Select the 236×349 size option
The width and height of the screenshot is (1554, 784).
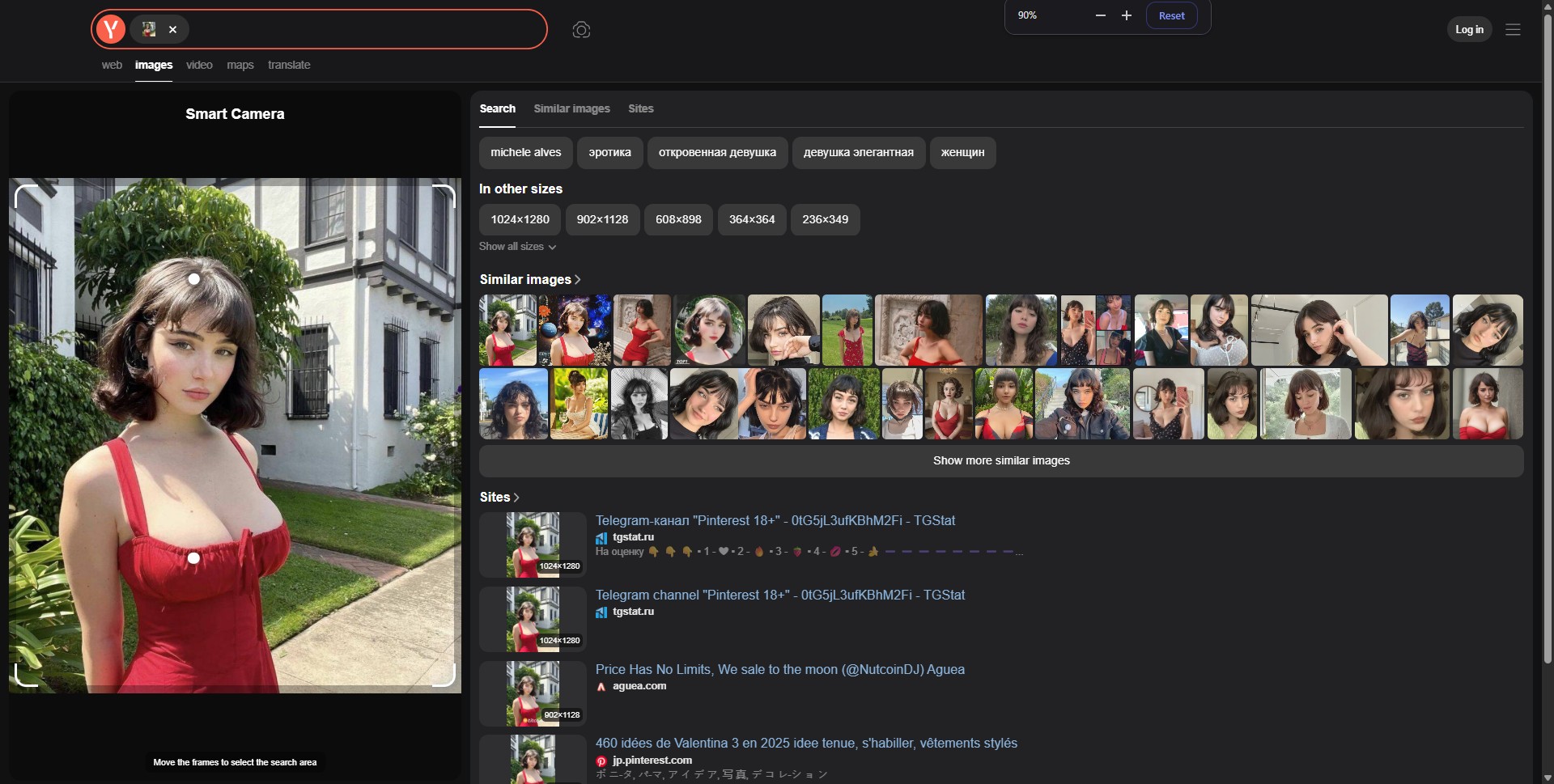tap(825, 219)
